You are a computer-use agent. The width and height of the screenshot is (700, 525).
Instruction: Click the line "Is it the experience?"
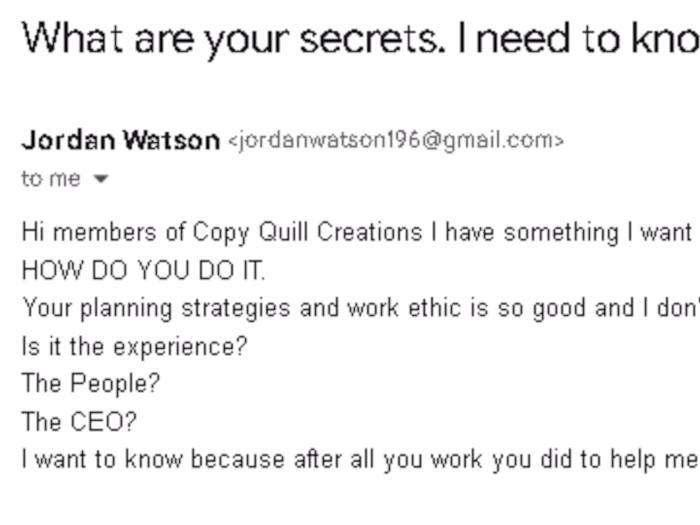[x=134, y=346]
